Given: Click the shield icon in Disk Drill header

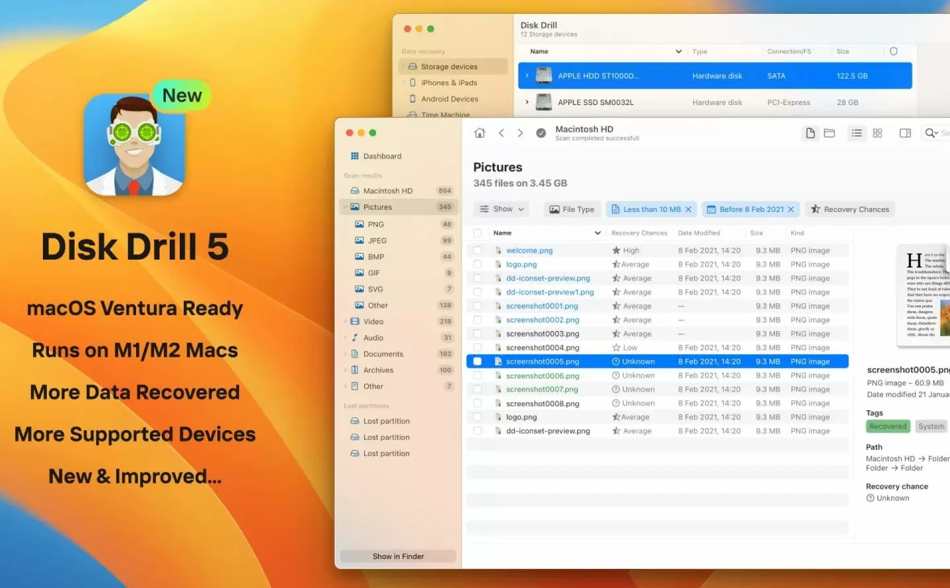Looking at the screenshot, I should [894, 51].
